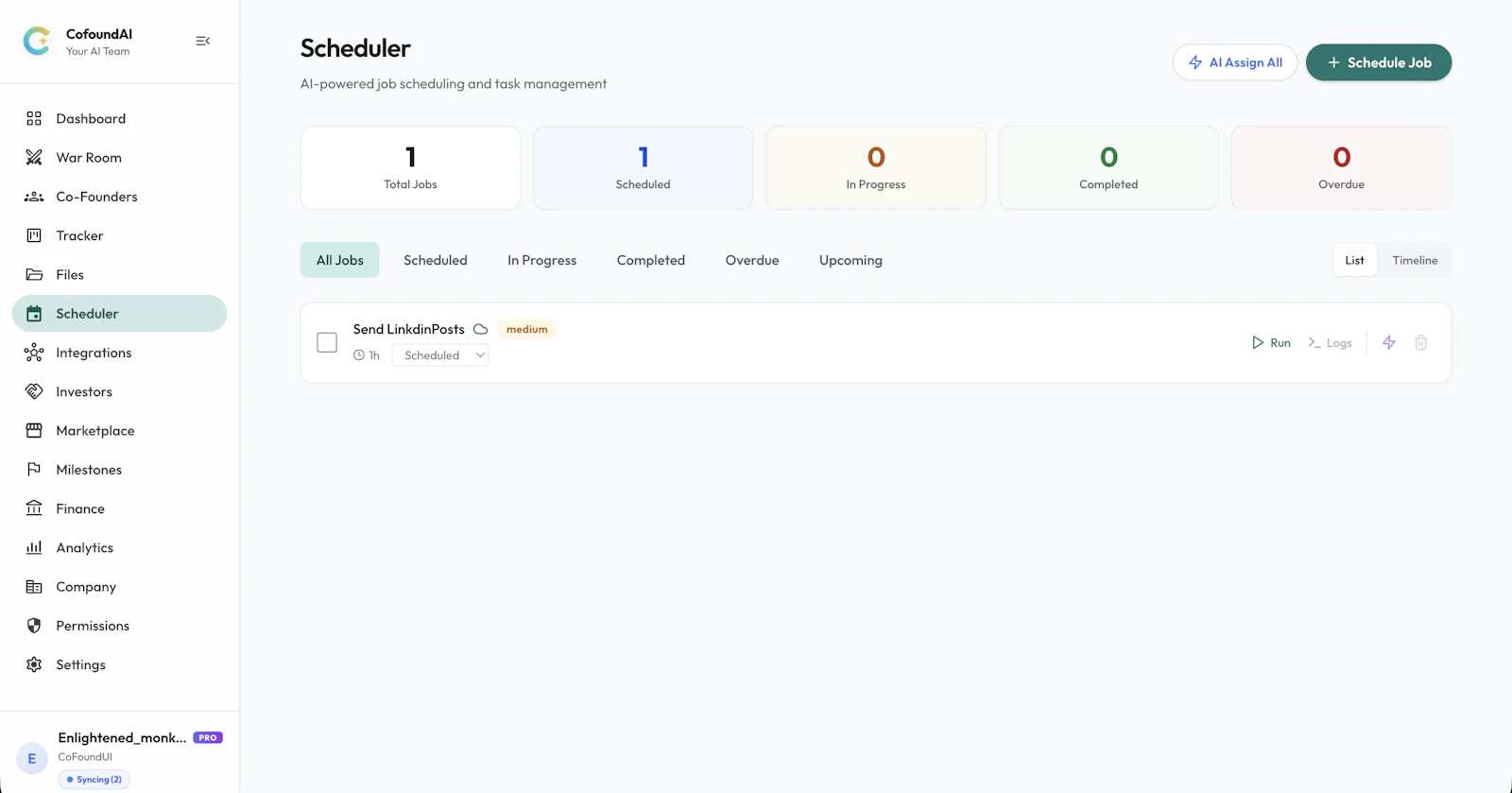Click the medium priority tag
The image size is (1512, 793).
(x=527, y=329)
